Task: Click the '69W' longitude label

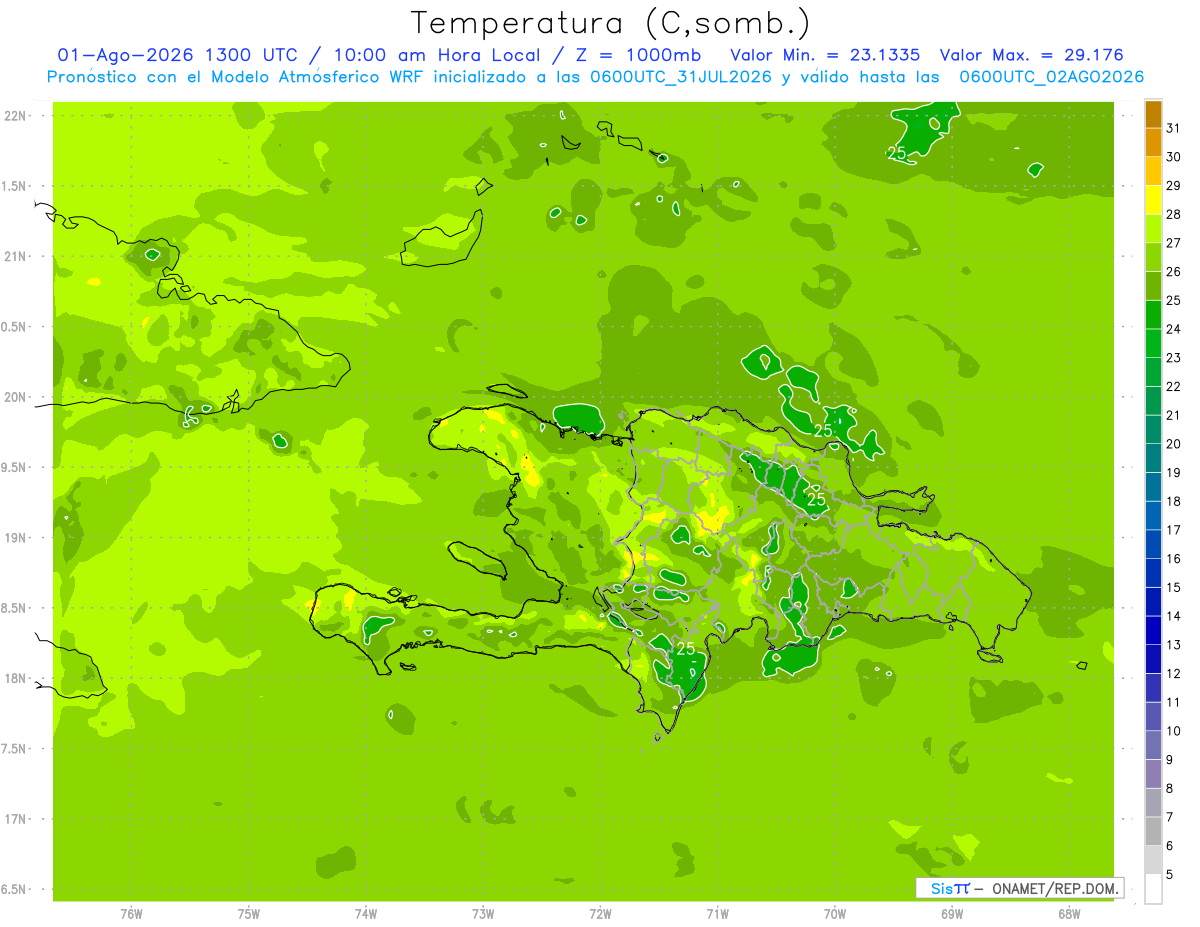Action: pos(952,913)
